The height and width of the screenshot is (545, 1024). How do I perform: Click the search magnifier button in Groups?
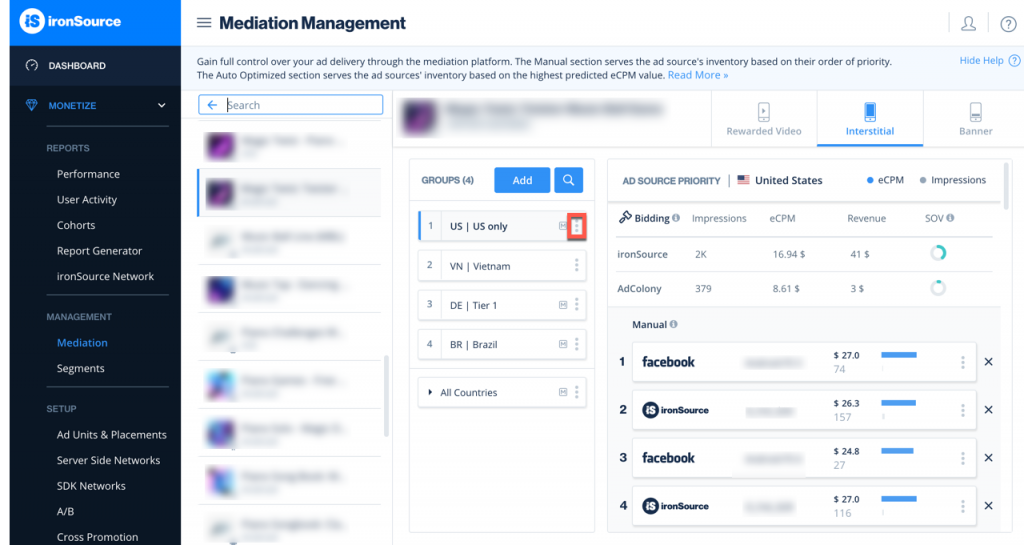(568, 180)
